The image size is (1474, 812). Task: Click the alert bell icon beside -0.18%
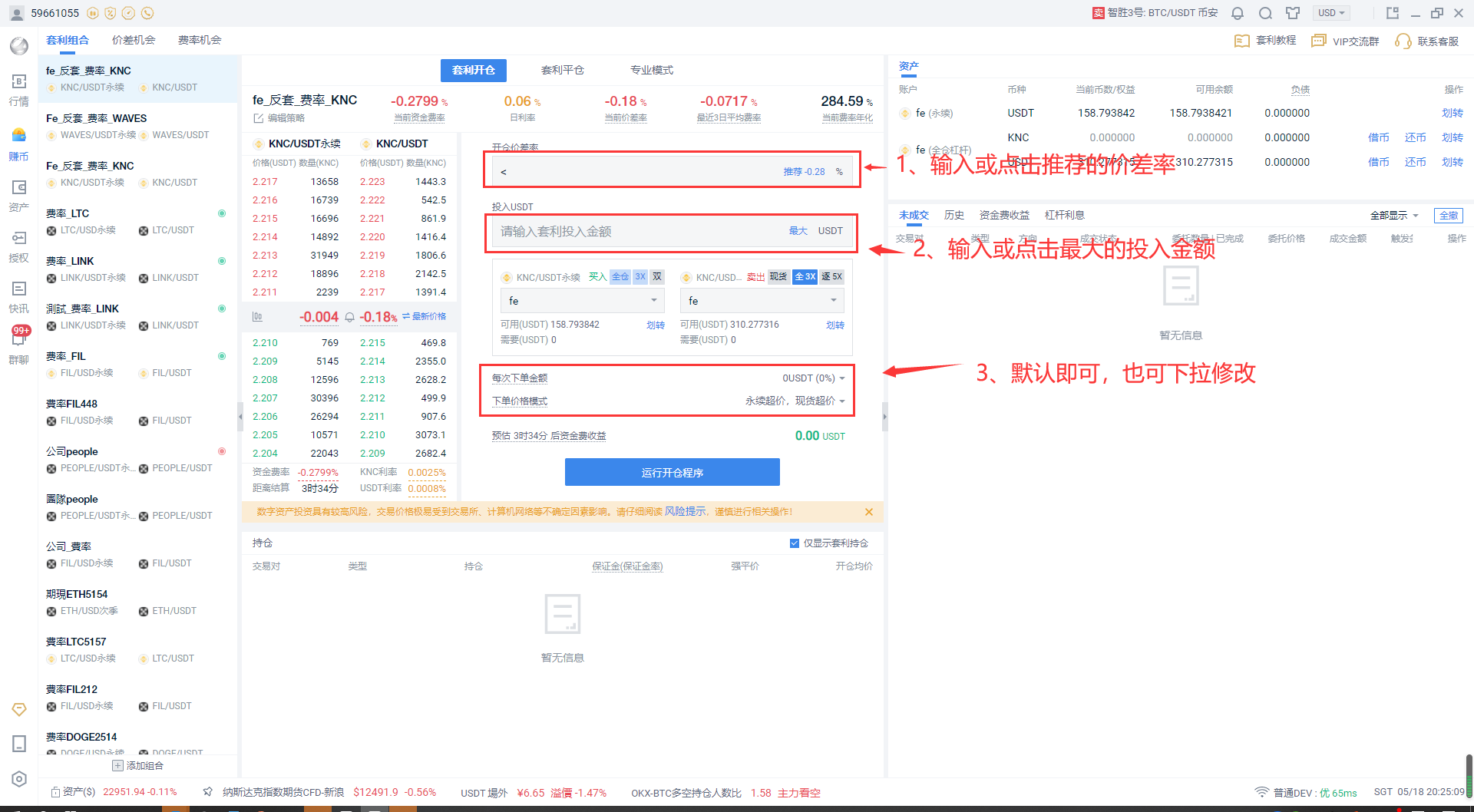coord(349,317)
